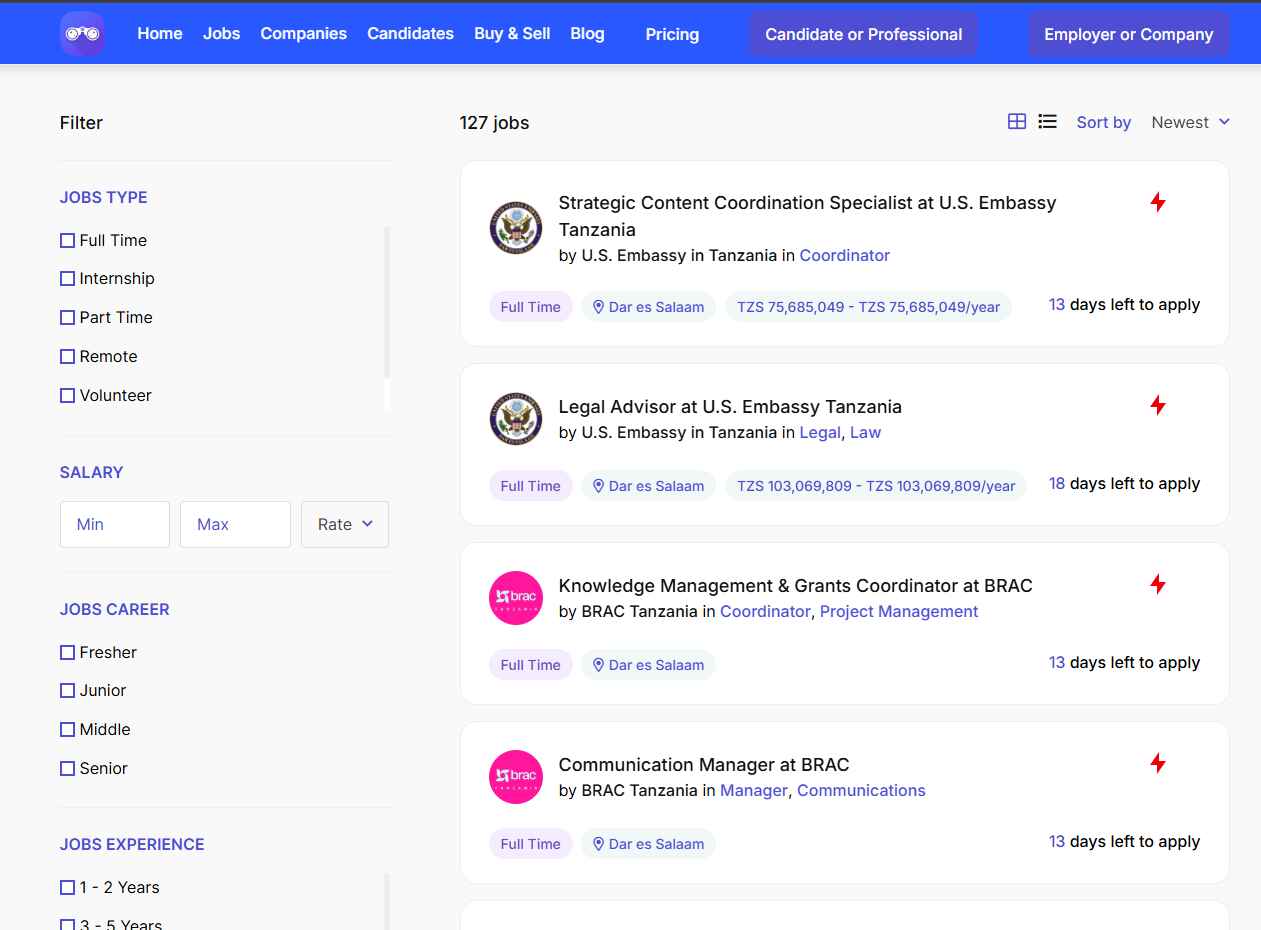Click Full Time tag on Legal Advisor job
The height and width of the screenshot is (930, 1261).
531,486
